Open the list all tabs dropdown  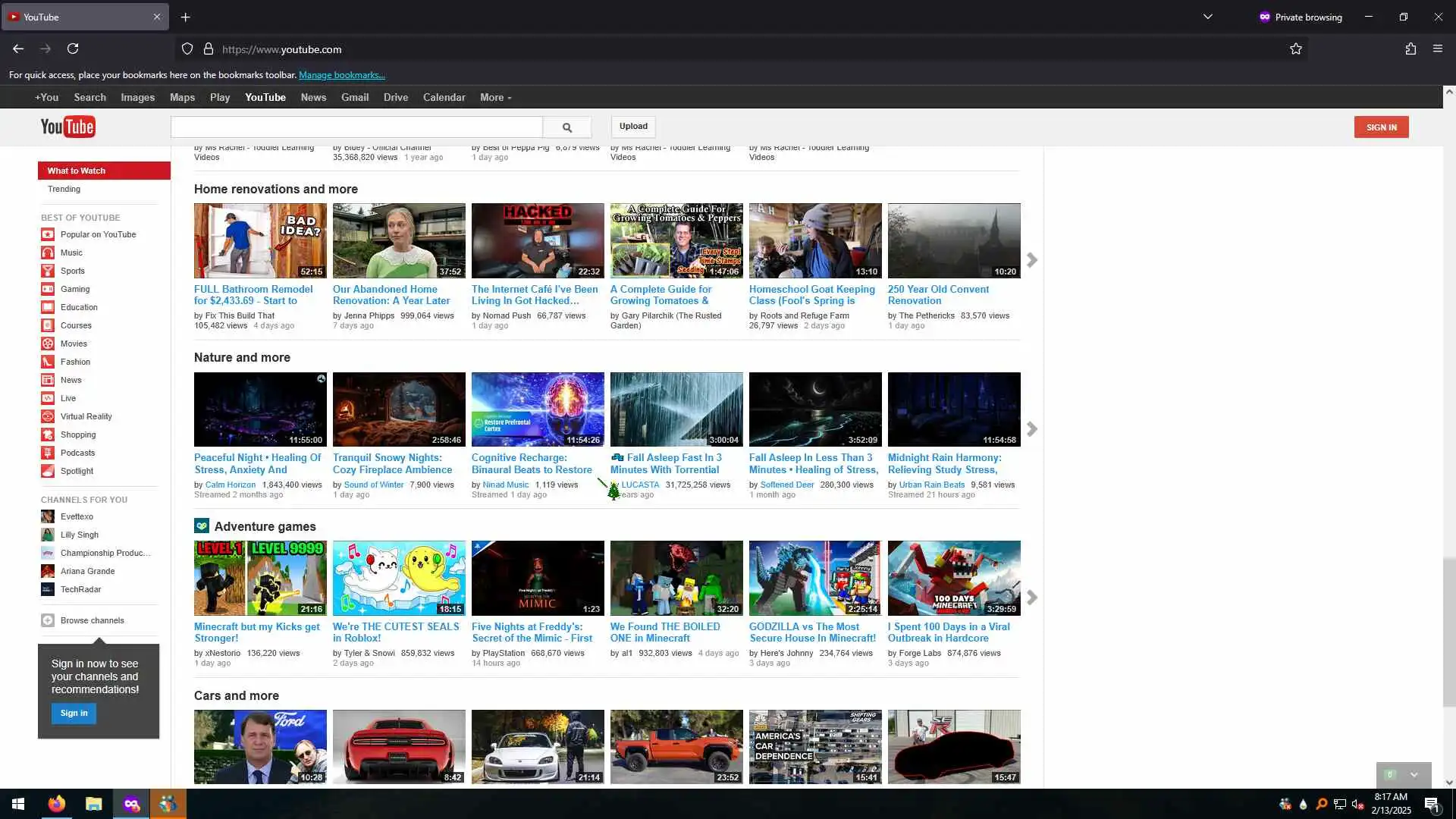[x=1207, y=17]
